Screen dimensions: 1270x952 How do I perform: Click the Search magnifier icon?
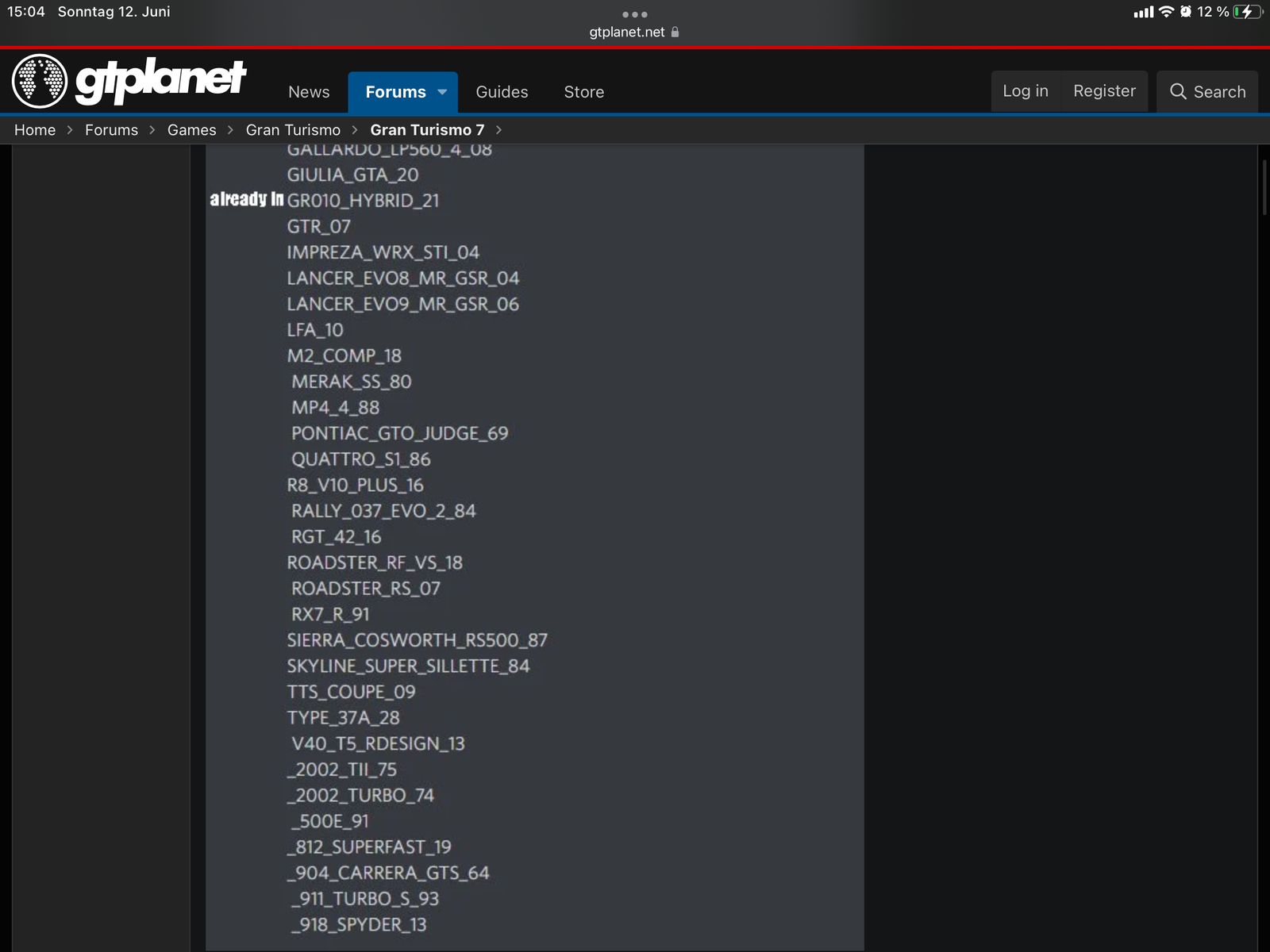(x=1178, y=92)
